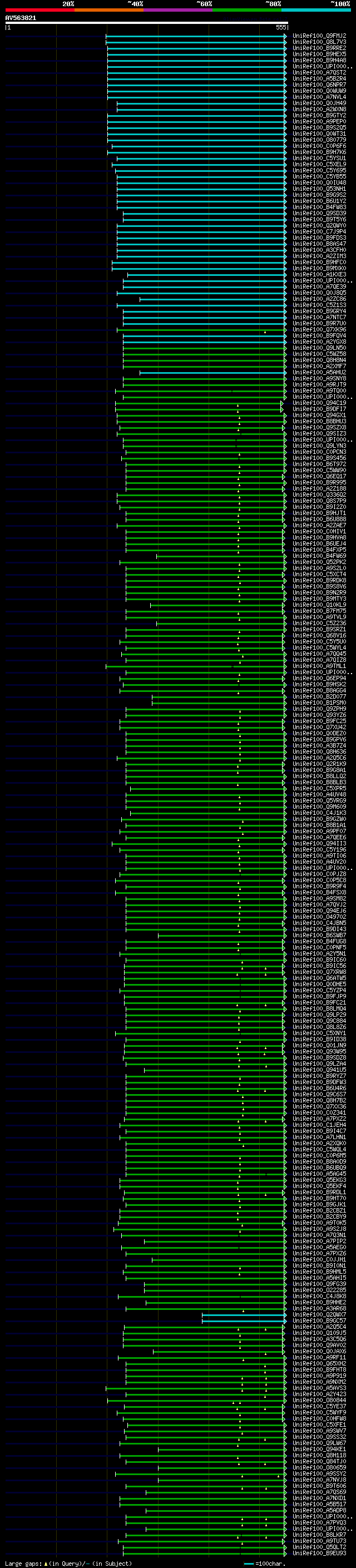Click the UniRef100_B9MTY3 label

319,599
